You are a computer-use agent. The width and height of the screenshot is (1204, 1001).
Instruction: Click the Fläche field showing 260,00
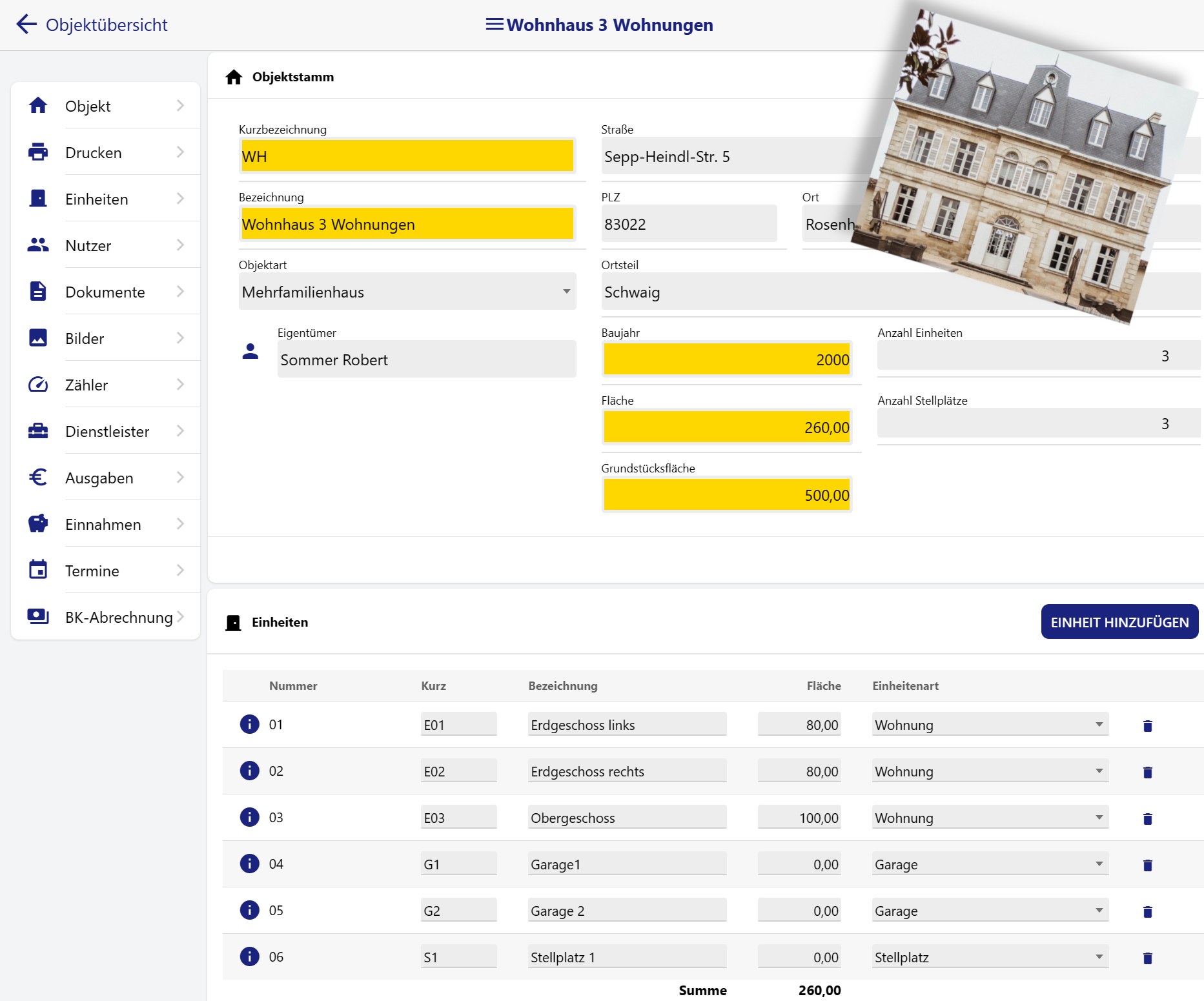tap(727, 427)
